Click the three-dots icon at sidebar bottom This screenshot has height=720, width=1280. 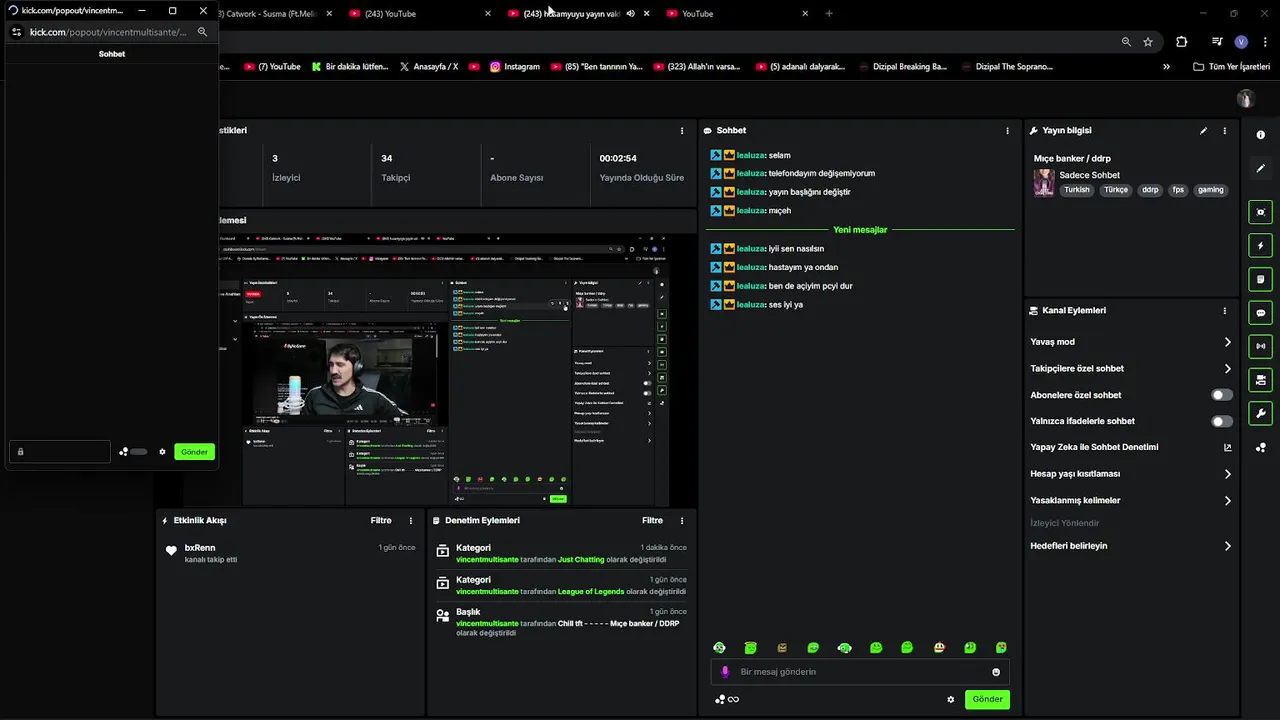(x=1260, y=447)
